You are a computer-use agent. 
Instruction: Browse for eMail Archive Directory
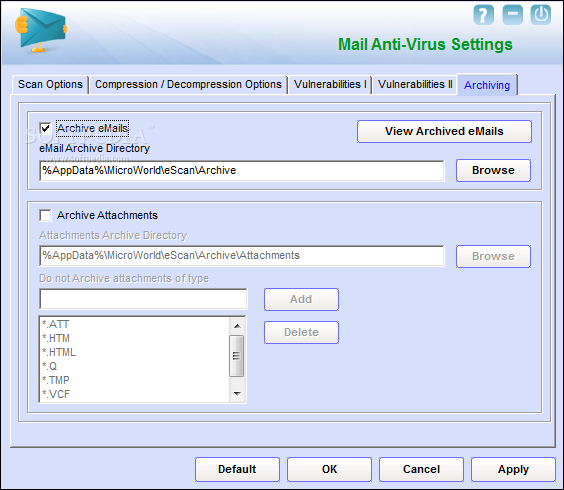click(x=493, y=170)
